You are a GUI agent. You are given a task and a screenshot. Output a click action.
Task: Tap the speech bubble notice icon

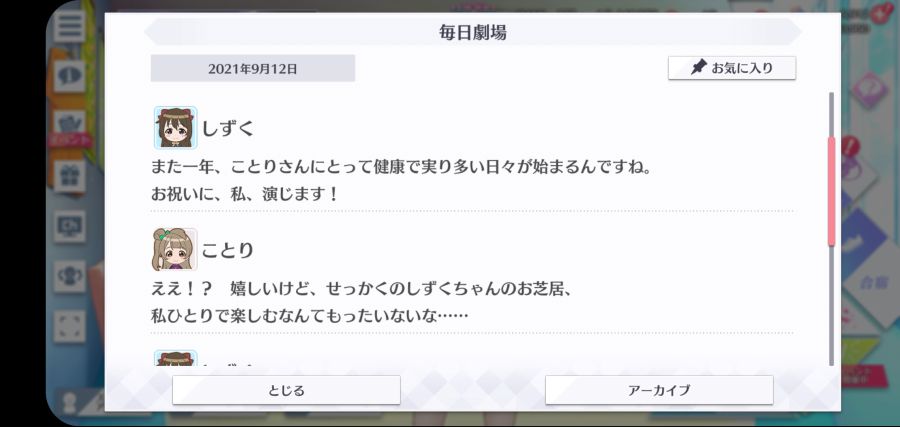pyautogui.click(x=69, y=76)
